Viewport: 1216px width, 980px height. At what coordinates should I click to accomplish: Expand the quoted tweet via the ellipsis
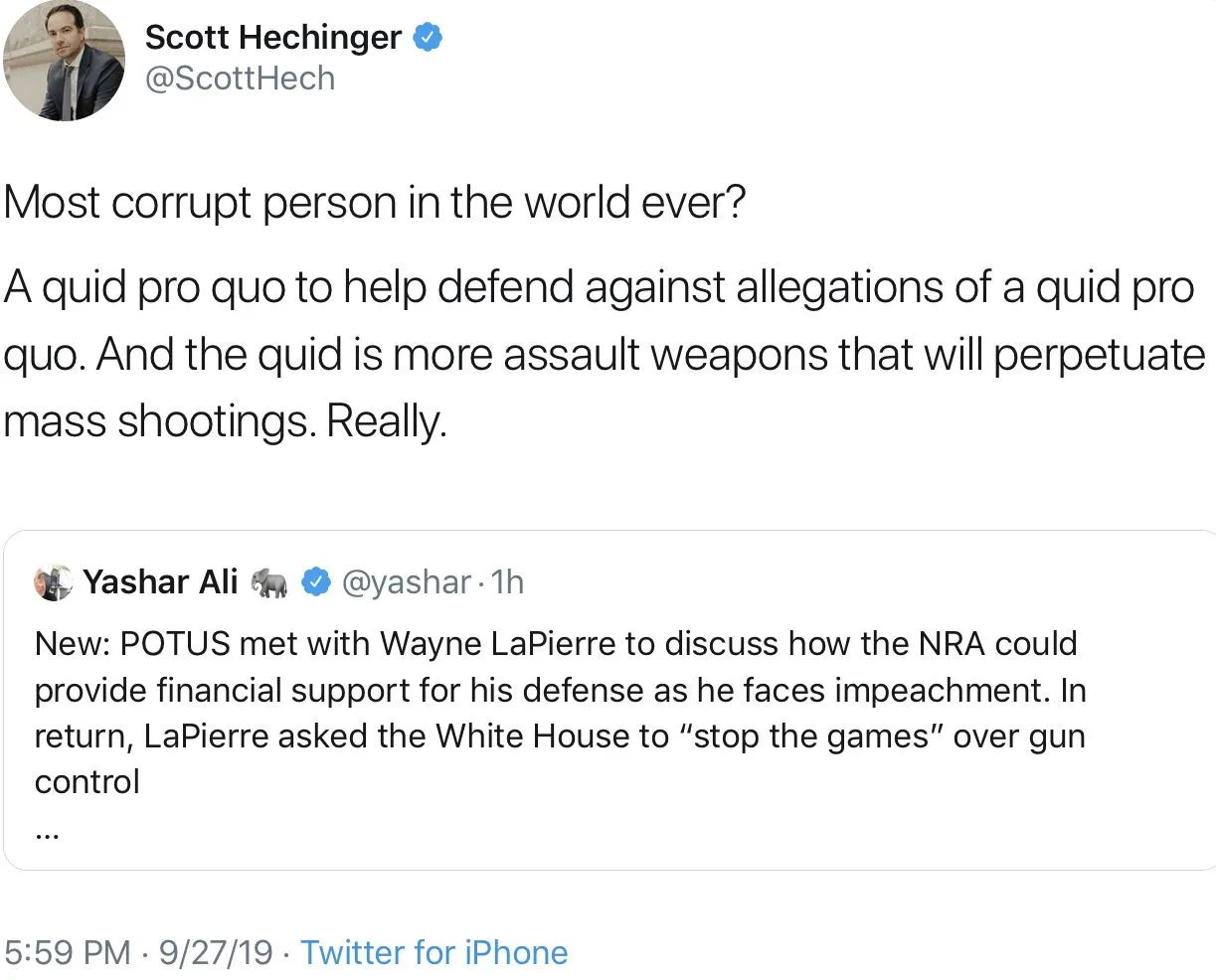tap(47, 836)
